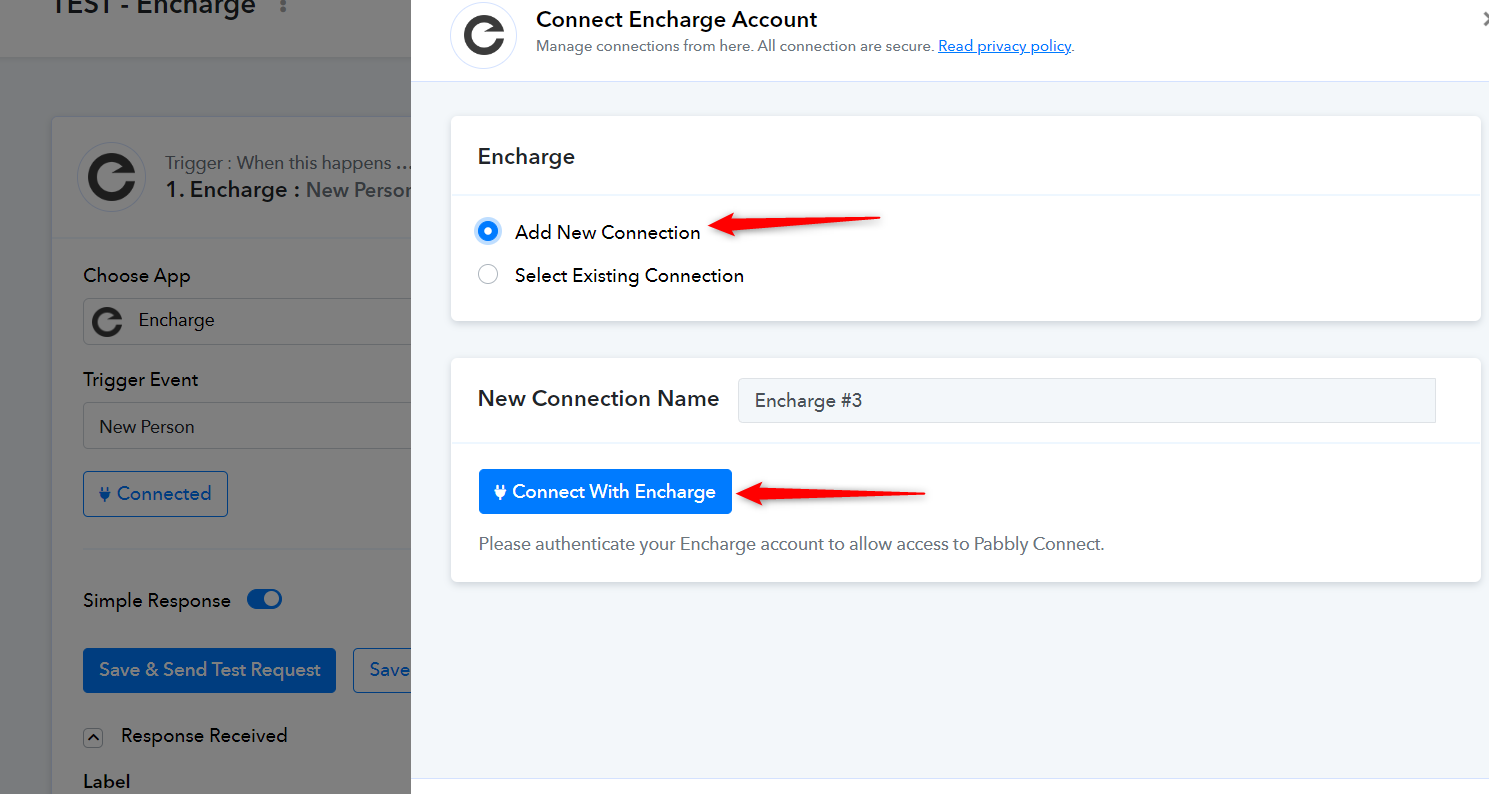Click the New Connection Name label
The width and height of the screenshot is (1489, 794).
(598, 399)
